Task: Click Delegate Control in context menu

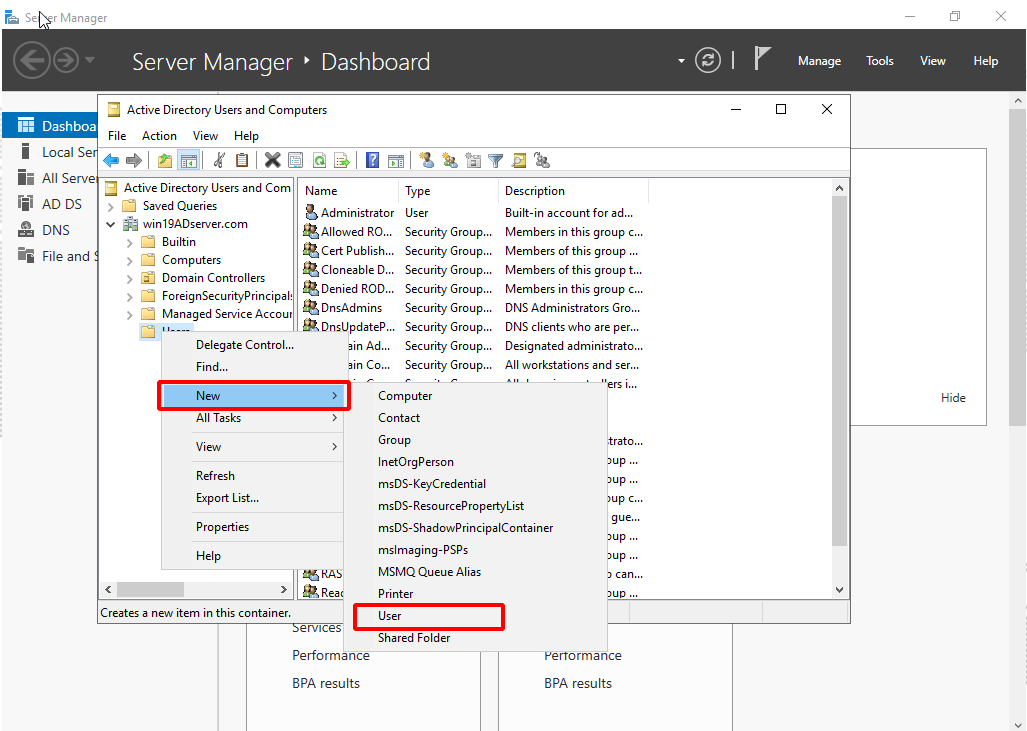Action: 244,345
